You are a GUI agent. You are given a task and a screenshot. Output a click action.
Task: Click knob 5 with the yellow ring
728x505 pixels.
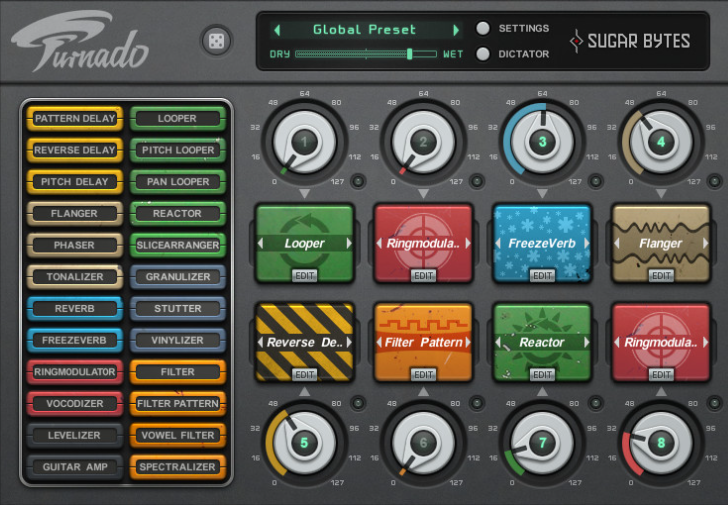coord(304,442)
